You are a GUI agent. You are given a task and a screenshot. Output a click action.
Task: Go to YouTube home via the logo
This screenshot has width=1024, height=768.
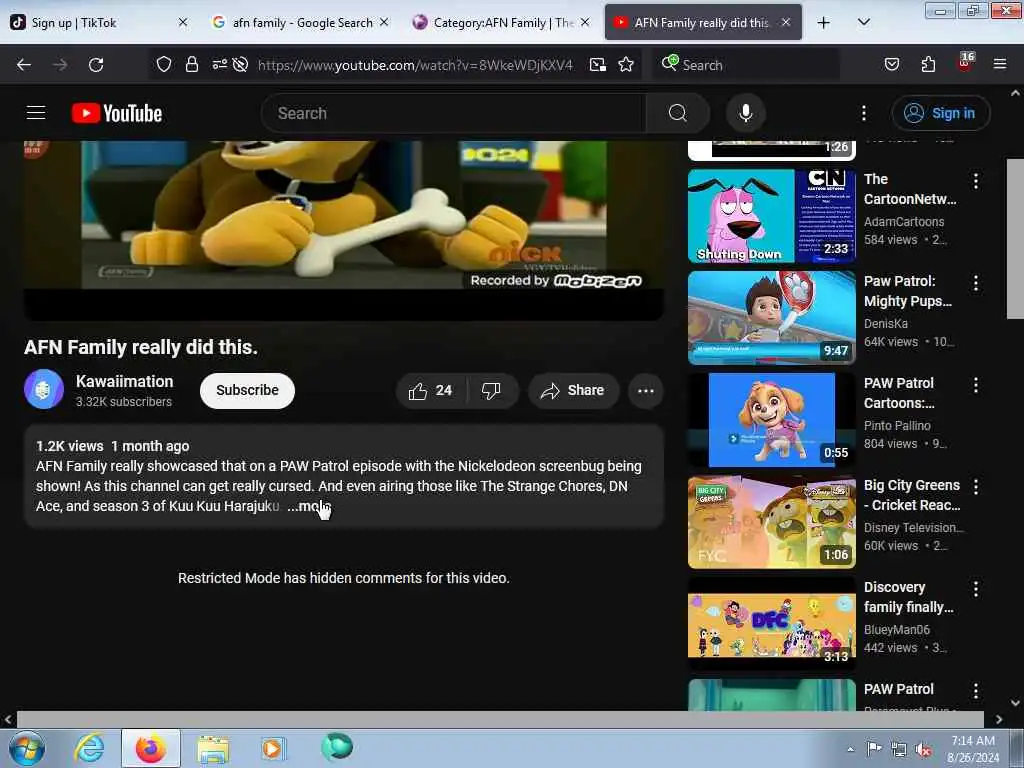coord(117,113)
